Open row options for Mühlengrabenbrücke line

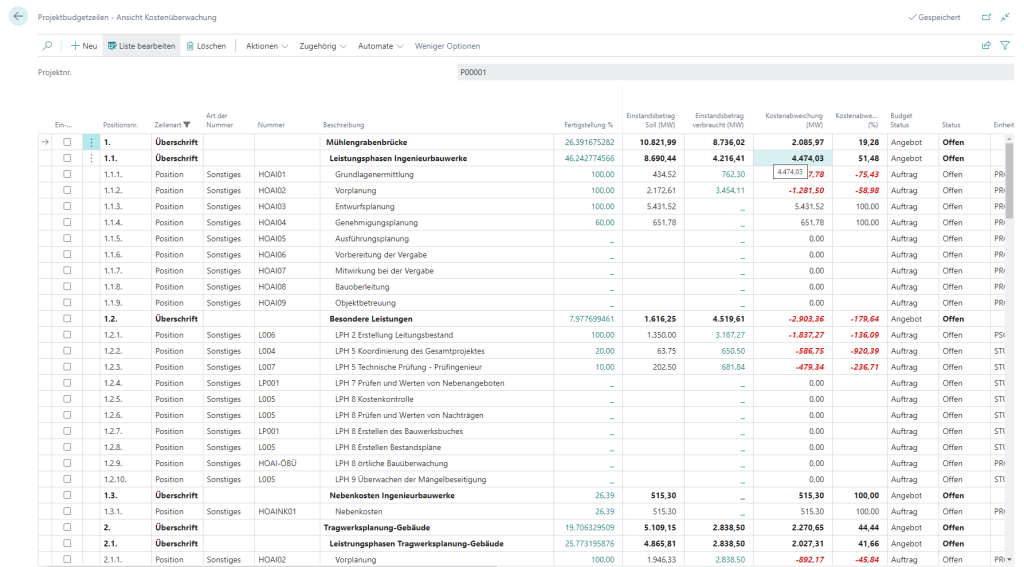(91, 142)
